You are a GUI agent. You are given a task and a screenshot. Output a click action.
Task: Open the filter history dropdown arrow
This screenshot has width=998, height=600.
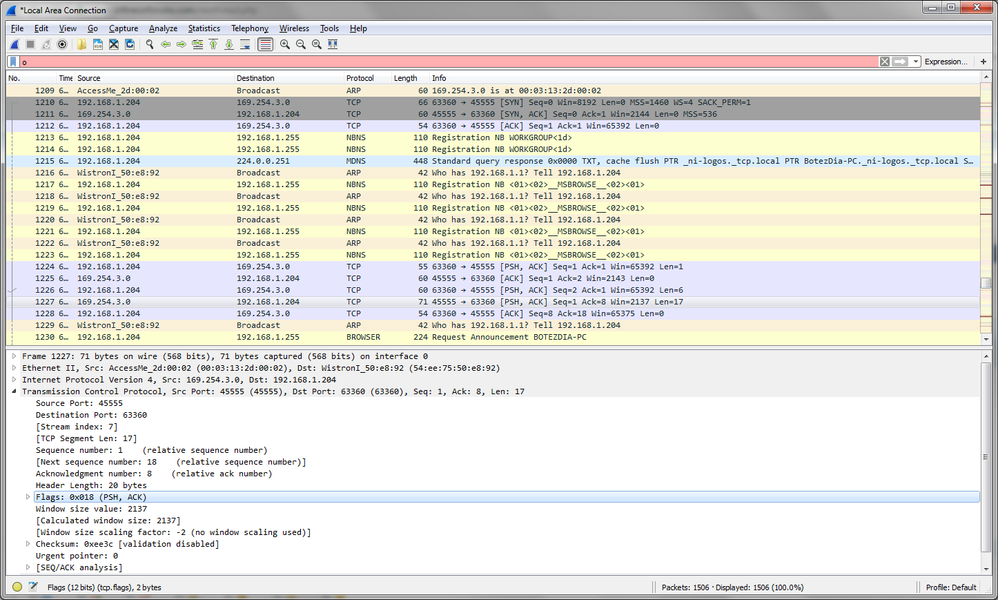tap(916, 62)
